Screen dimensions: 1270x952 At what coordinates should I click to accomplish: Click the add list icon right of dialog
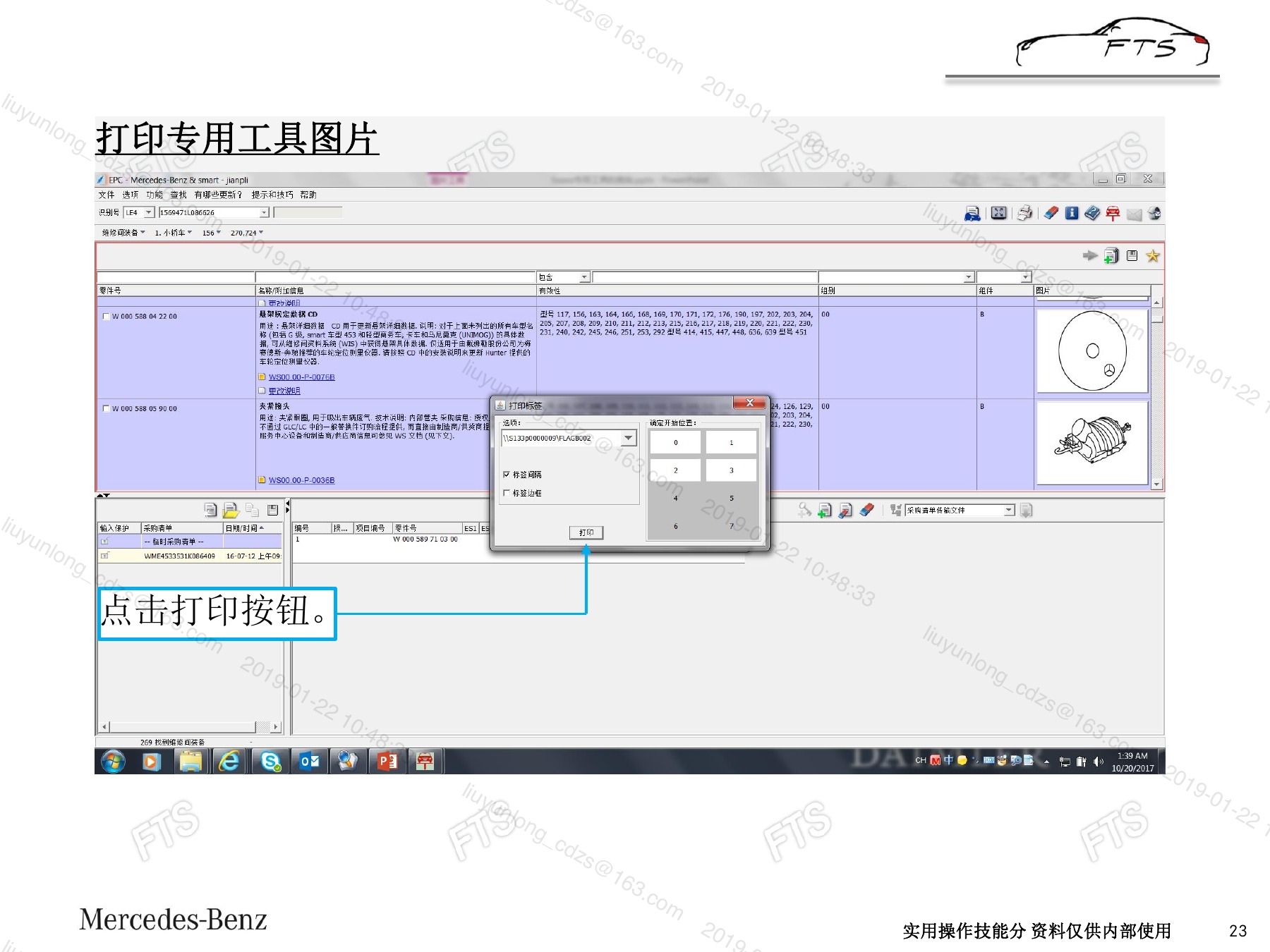coord(824,510)
